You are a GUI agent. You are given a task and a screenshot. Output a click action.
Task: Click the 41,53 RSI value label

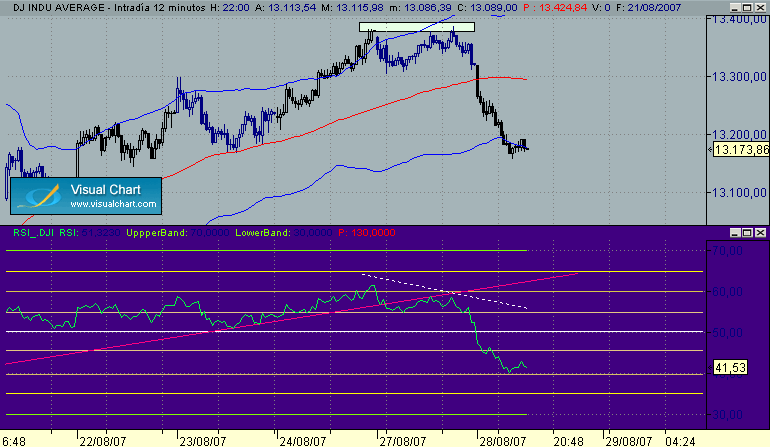(x=730, y=367)
